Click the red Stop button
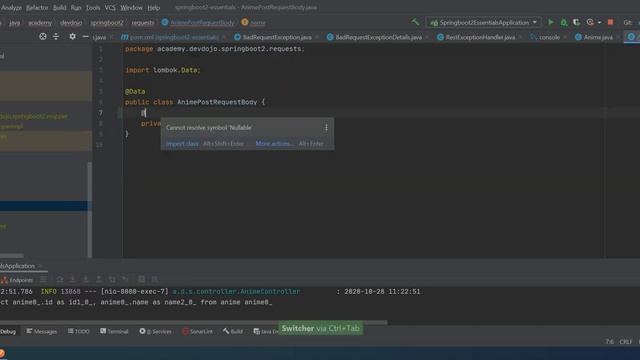The width and height of the screenshot is (640, 360). click(610, 22)
